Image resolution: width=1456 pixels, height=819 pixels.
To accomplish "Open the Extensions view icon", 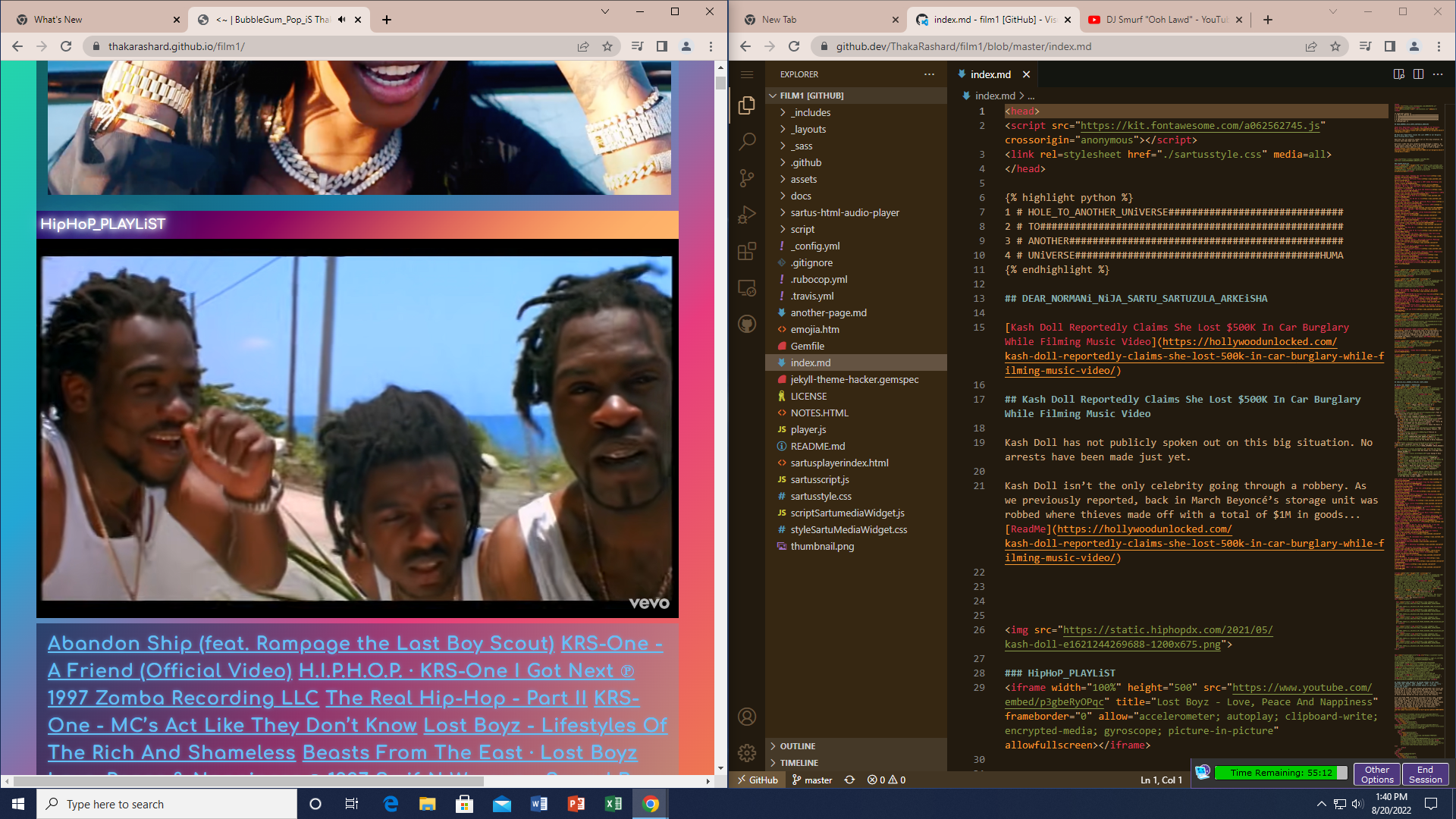I will coord(747,251).
